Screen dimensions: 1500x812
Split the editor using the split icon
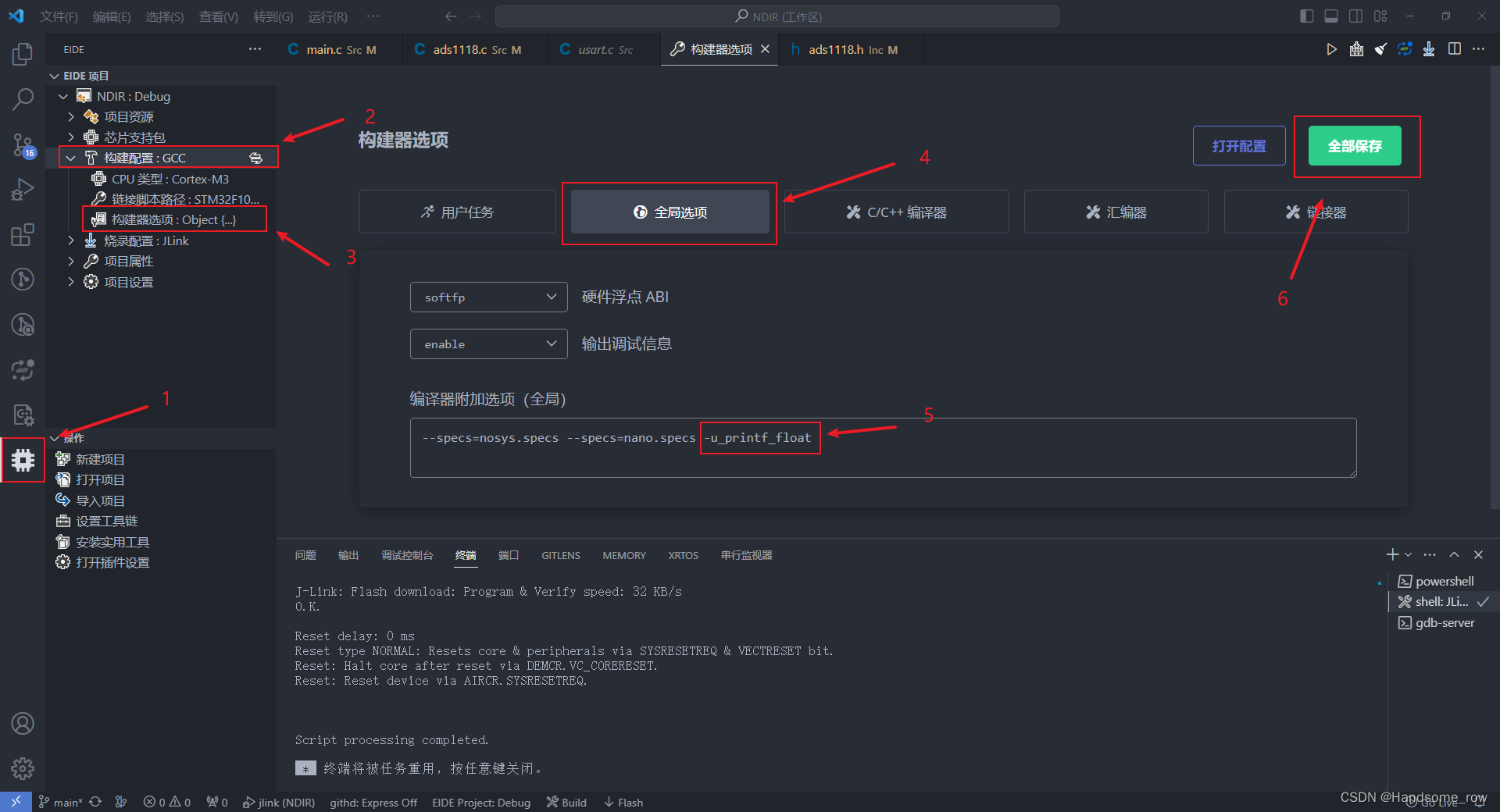[1455, 49]
